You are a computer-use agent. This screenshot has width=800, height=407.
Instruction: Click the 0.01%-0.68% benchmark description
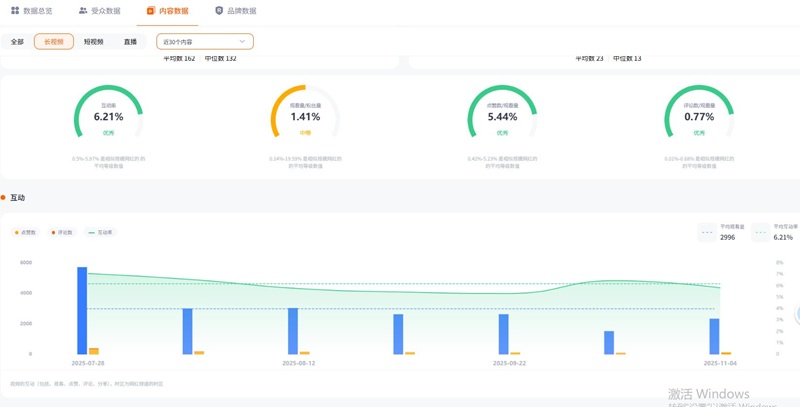pos(699,162)
